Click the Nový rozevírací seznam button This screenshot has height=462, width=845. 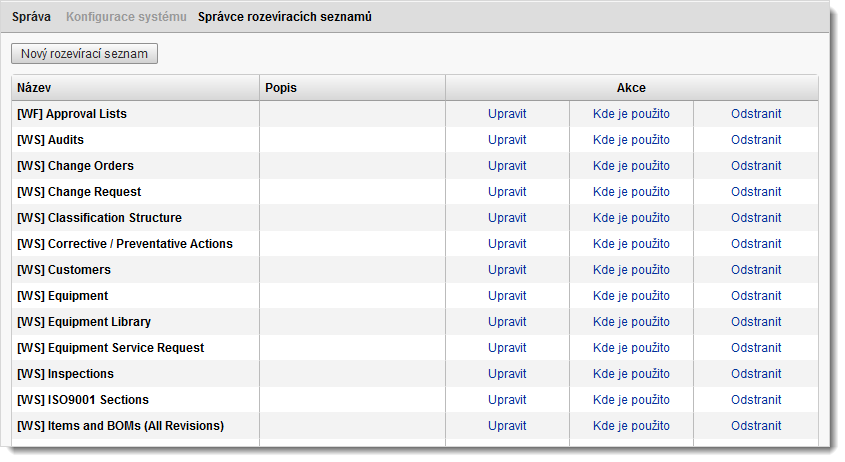coord(85,53)
